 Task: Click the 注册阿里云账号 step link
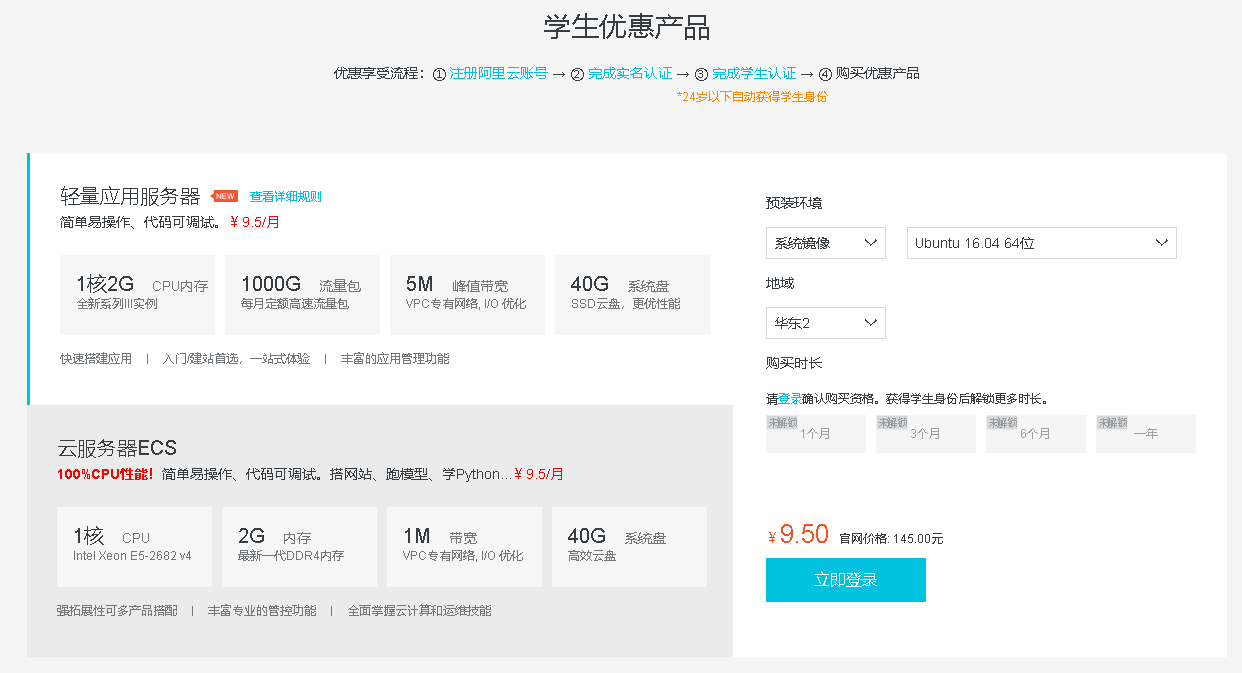pyautogui.click(x=497, y=73)
